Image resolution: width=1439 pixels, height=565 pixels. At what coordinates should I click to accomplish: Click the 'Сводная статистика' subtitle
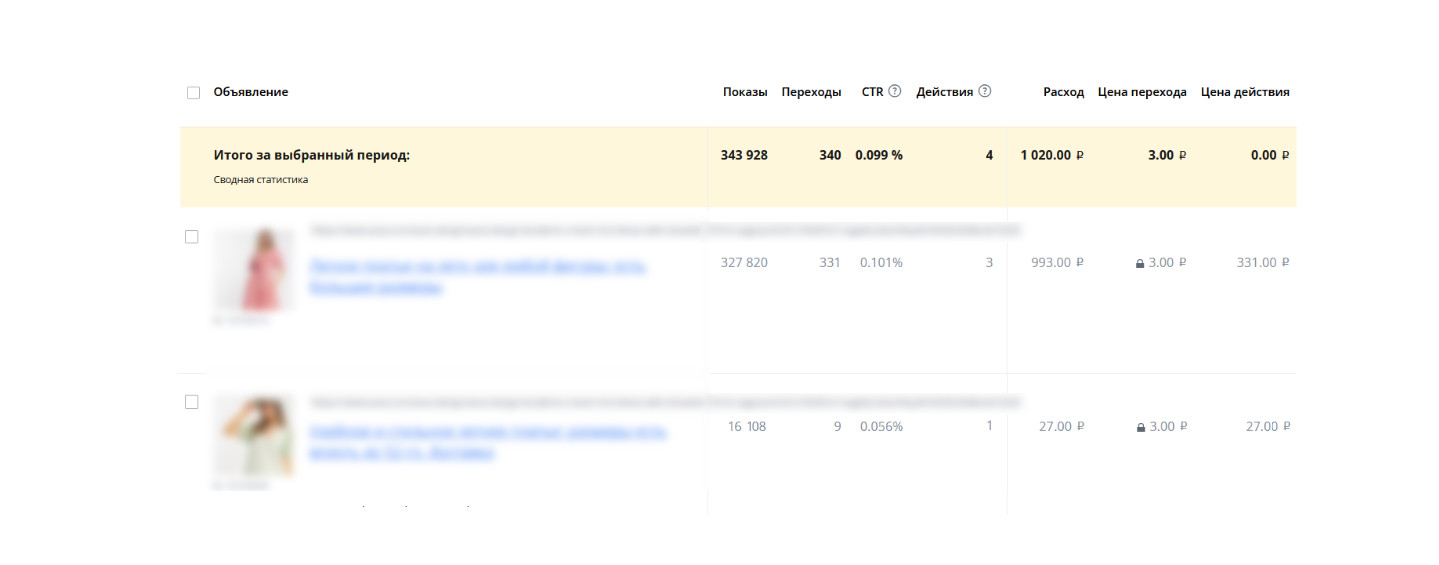click(261, 180)
